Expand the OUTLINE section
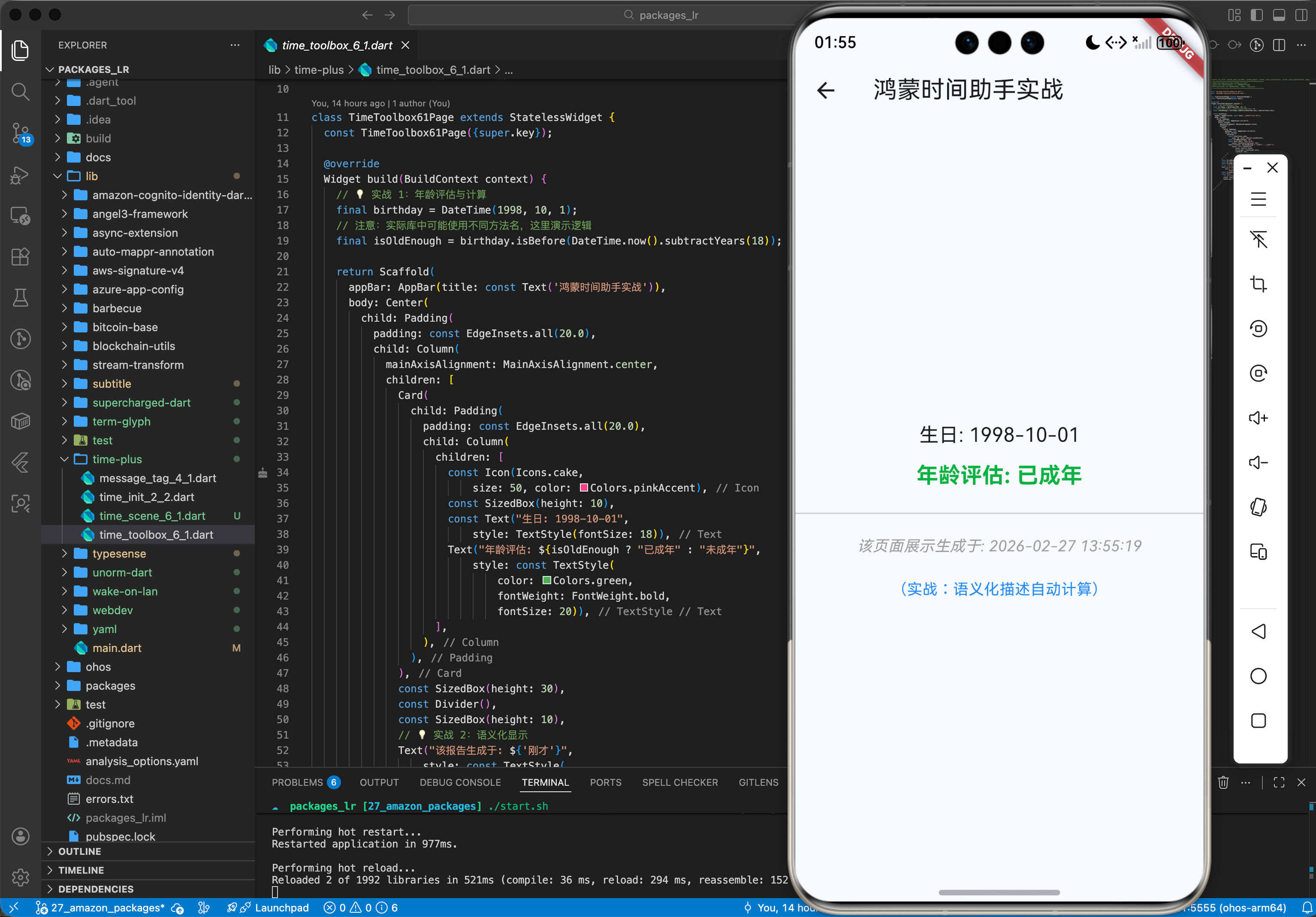1316x917 pixels. coord(79,851)
